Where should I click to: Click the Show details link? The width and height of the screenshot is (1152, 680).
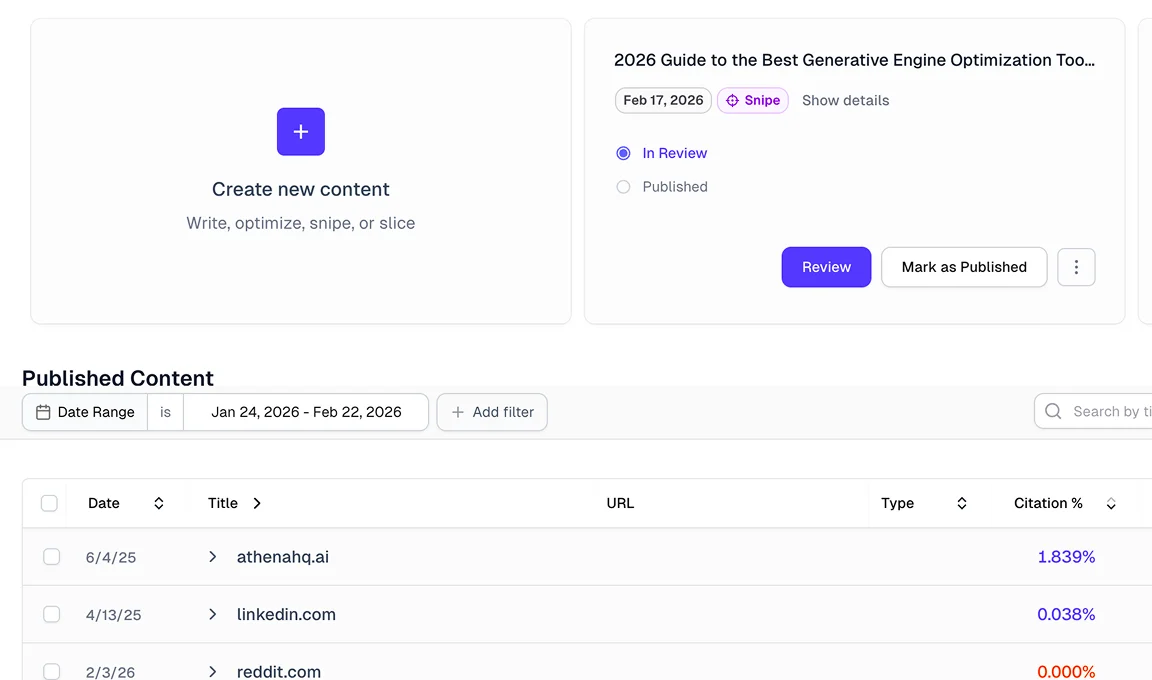[x=845, y=100]
